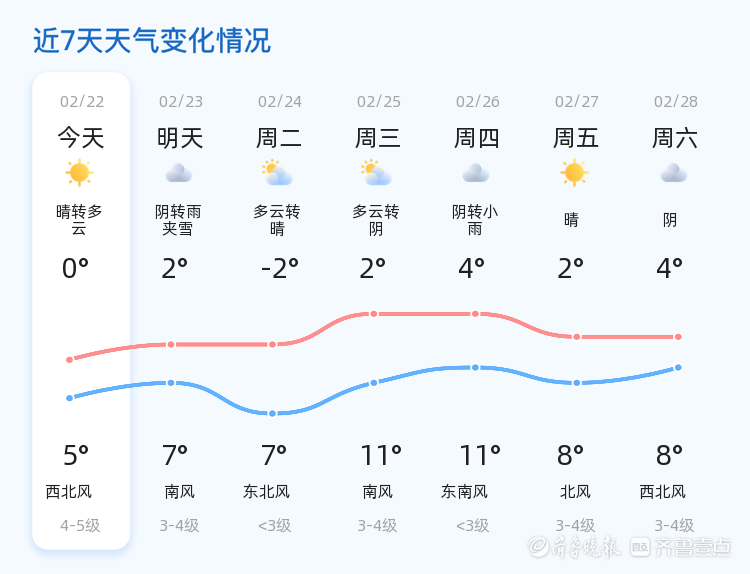The image size is (750, 574).
Task: Click Saturday's overcast cloud icon
Action: [674, 173]
